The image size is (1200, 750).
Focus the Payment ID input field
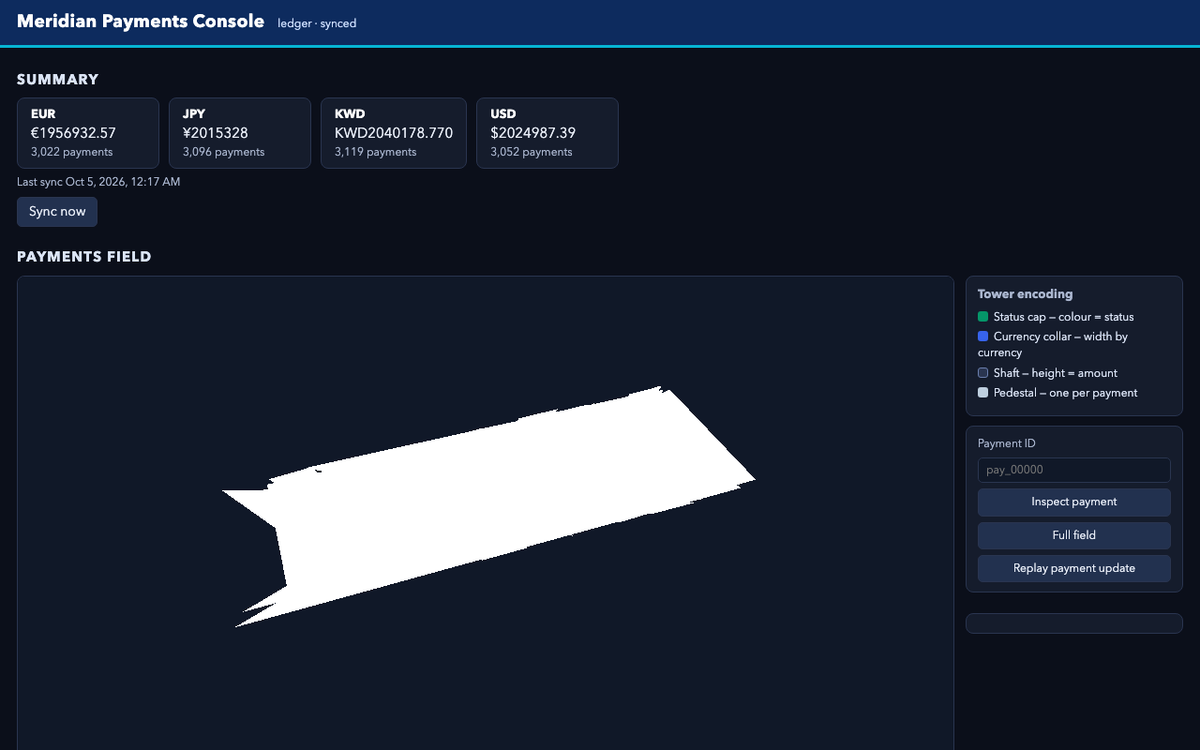coord(1074,470)
